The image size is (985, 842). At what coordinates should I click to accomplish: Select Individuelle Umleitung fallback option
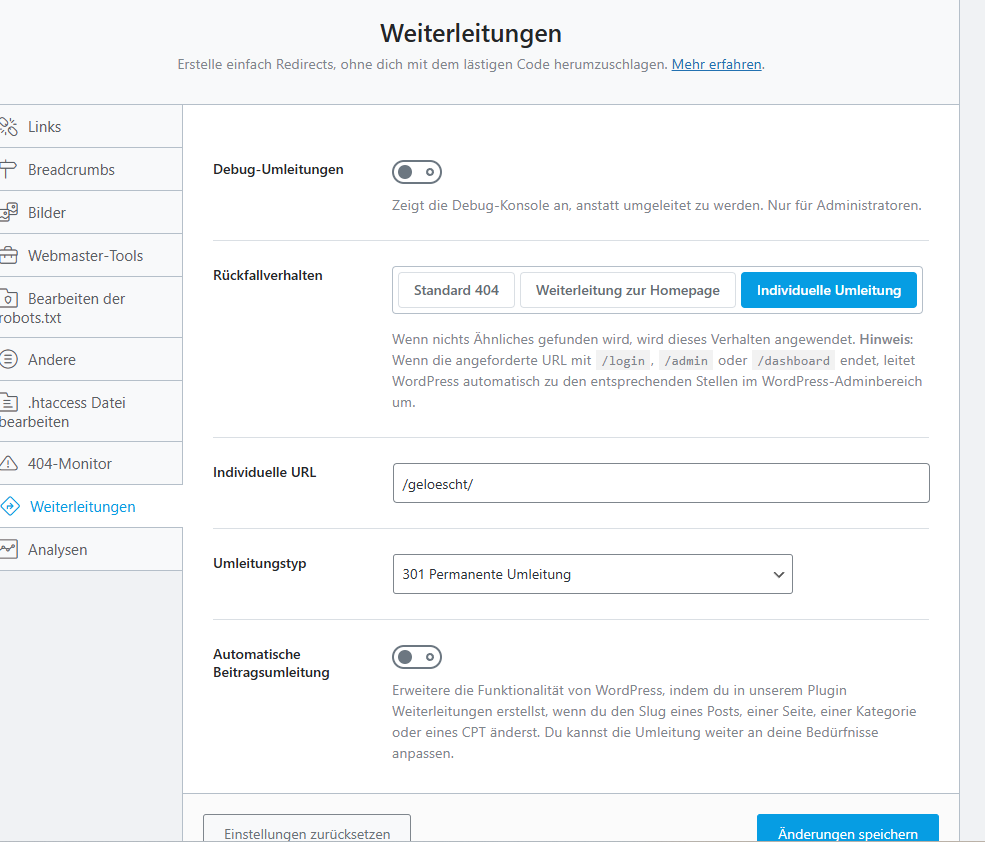tap(828, 290)
